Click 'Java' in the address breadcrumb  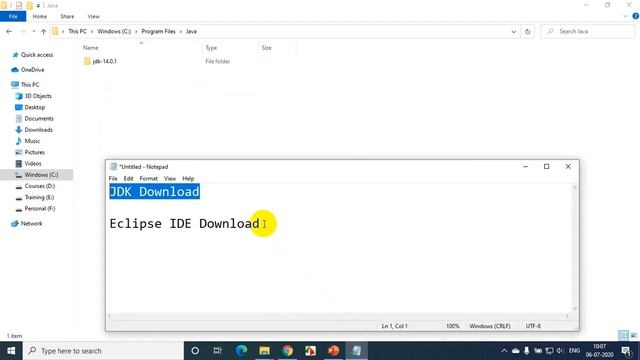tap(191, 31)
